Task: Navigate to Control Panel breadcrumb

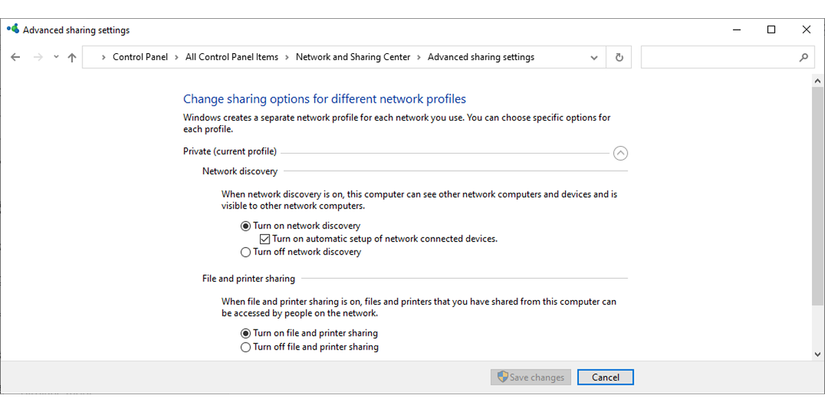Action: 140,58
